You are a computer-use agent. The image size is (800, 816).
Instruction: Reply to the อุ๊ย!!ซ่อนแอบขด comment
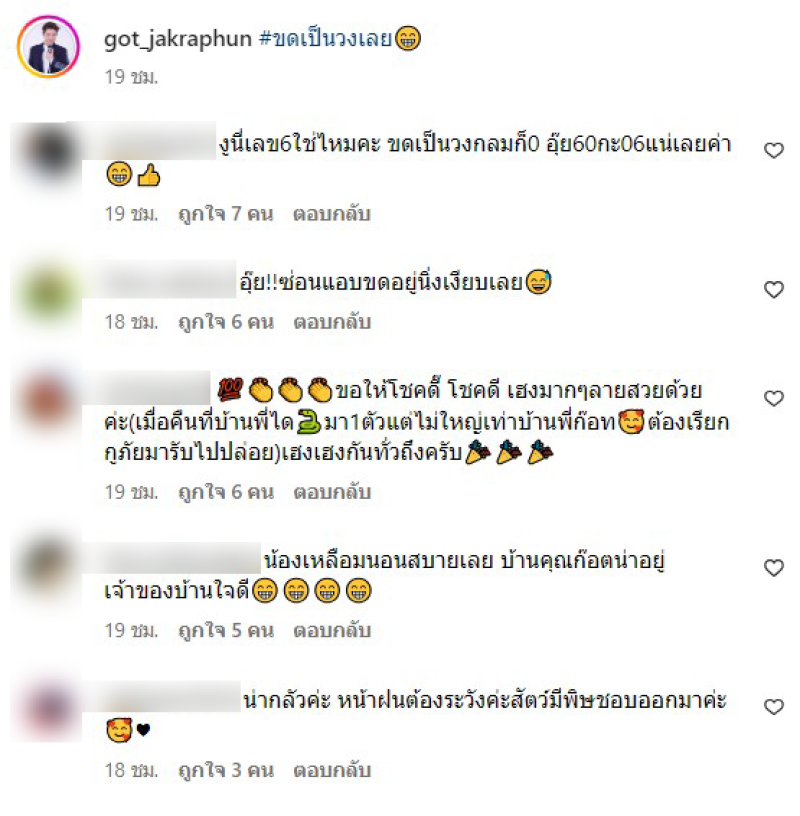[x=332, y=322]
